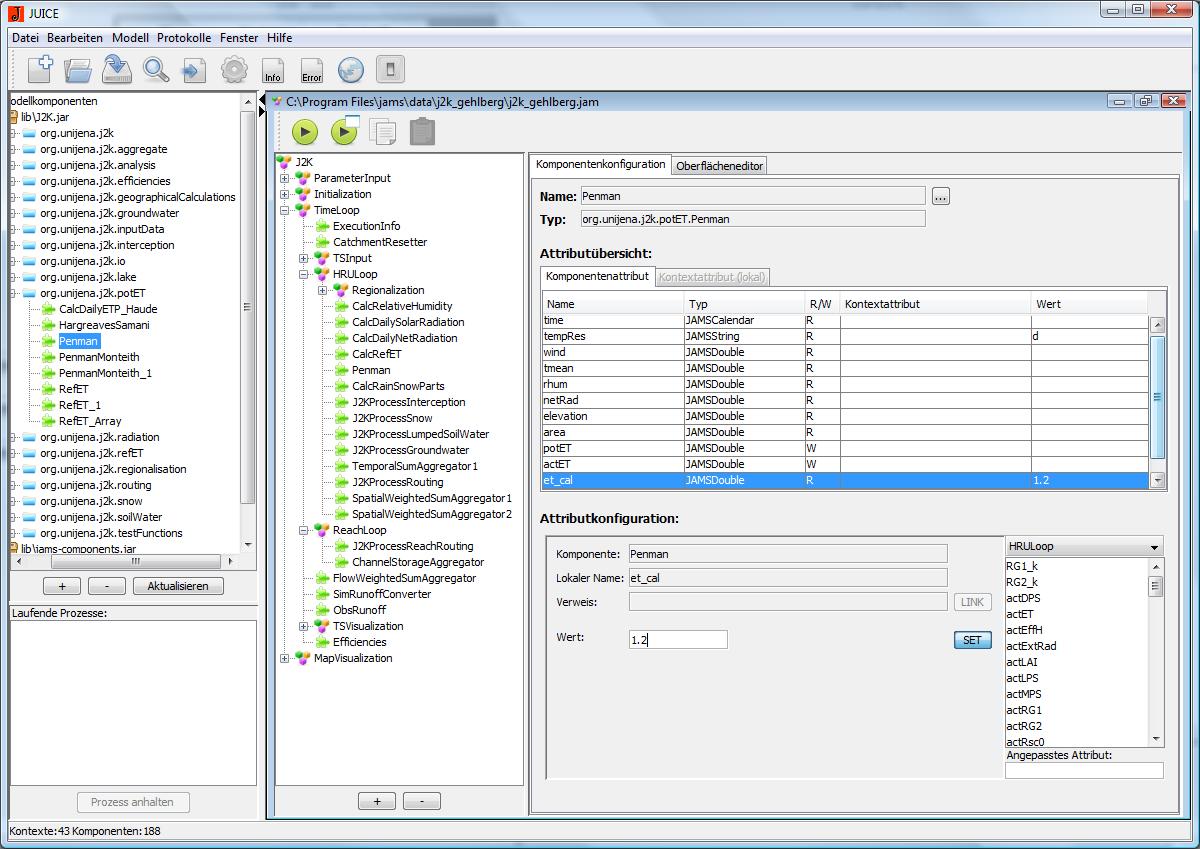Viewport: 1200px width, 849px height.
Task: Run the model with the green play button
Action: point(305,132)
